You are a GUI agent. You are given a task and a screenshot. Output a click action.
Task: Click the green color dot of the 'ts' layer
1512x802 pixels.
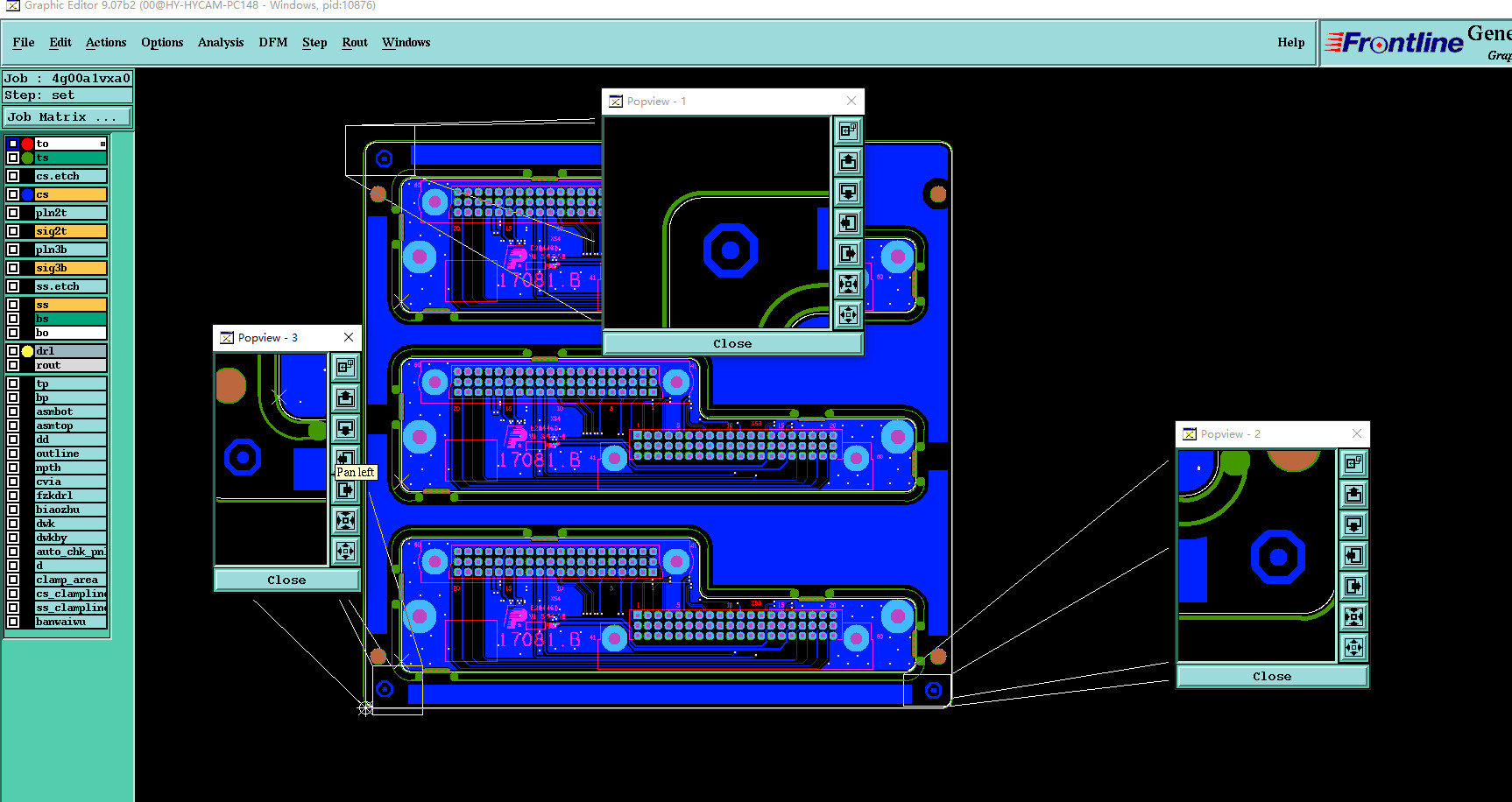click(27, 158)
